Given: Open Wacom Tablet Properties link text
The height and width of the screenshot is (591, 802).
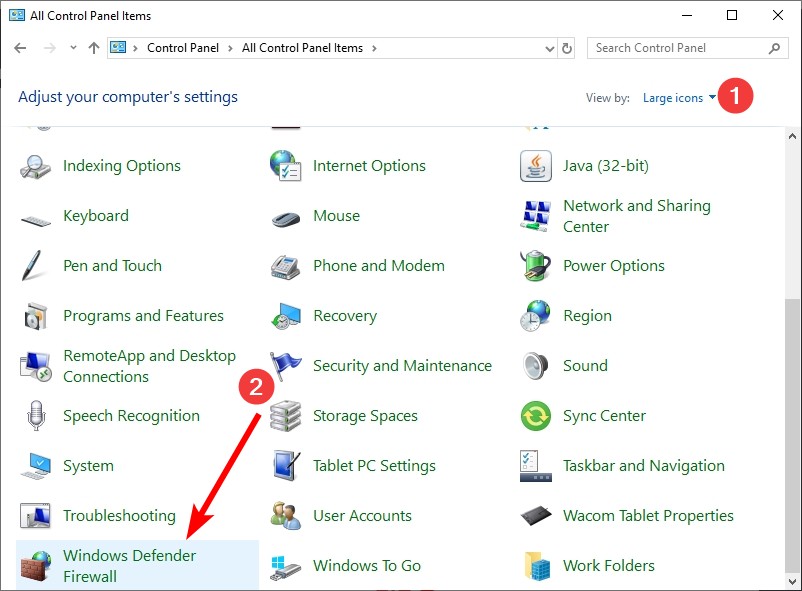Looking at the screenshot, I should point(648,515).
